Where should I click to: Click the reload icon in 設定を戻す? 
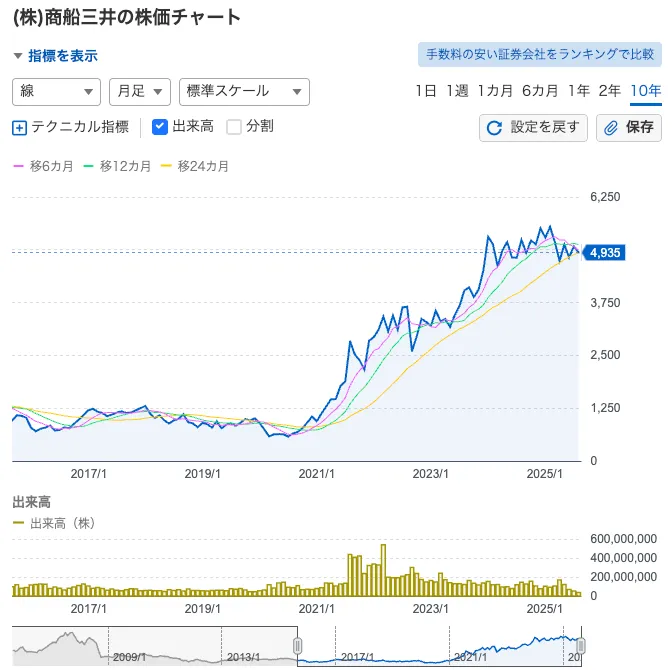click(x=494, y=128)
